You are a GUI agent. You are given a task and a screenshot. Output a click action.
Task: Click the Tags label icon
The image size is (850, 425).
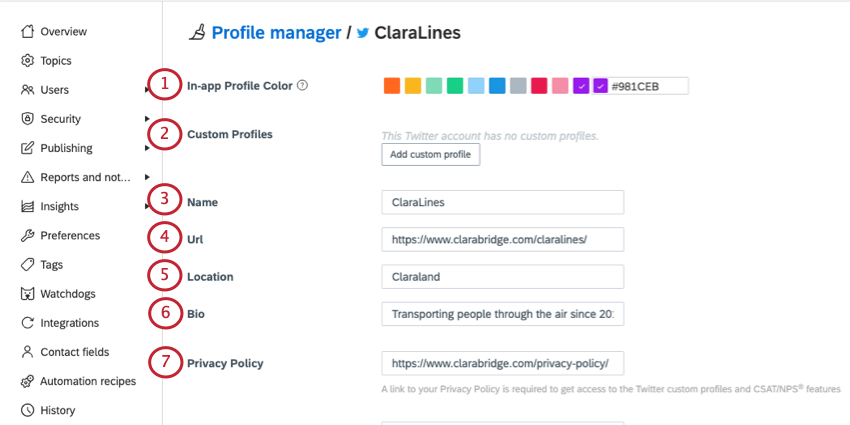point(27,265)
